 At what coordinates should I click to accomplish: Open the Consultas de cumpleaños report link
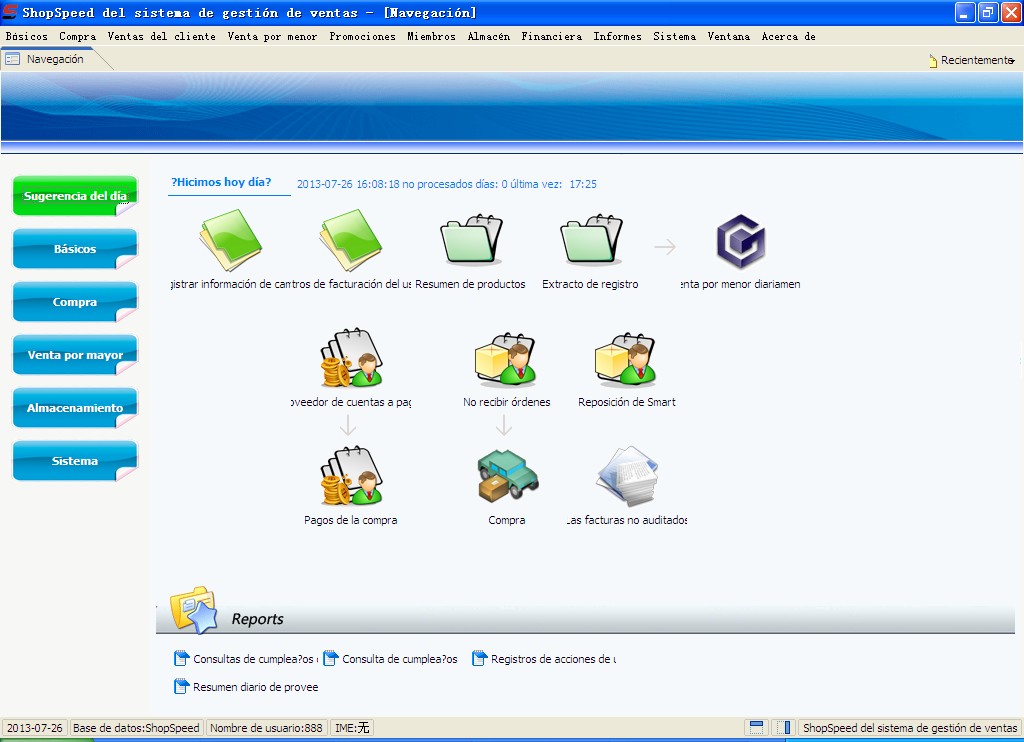click(255, 659)
